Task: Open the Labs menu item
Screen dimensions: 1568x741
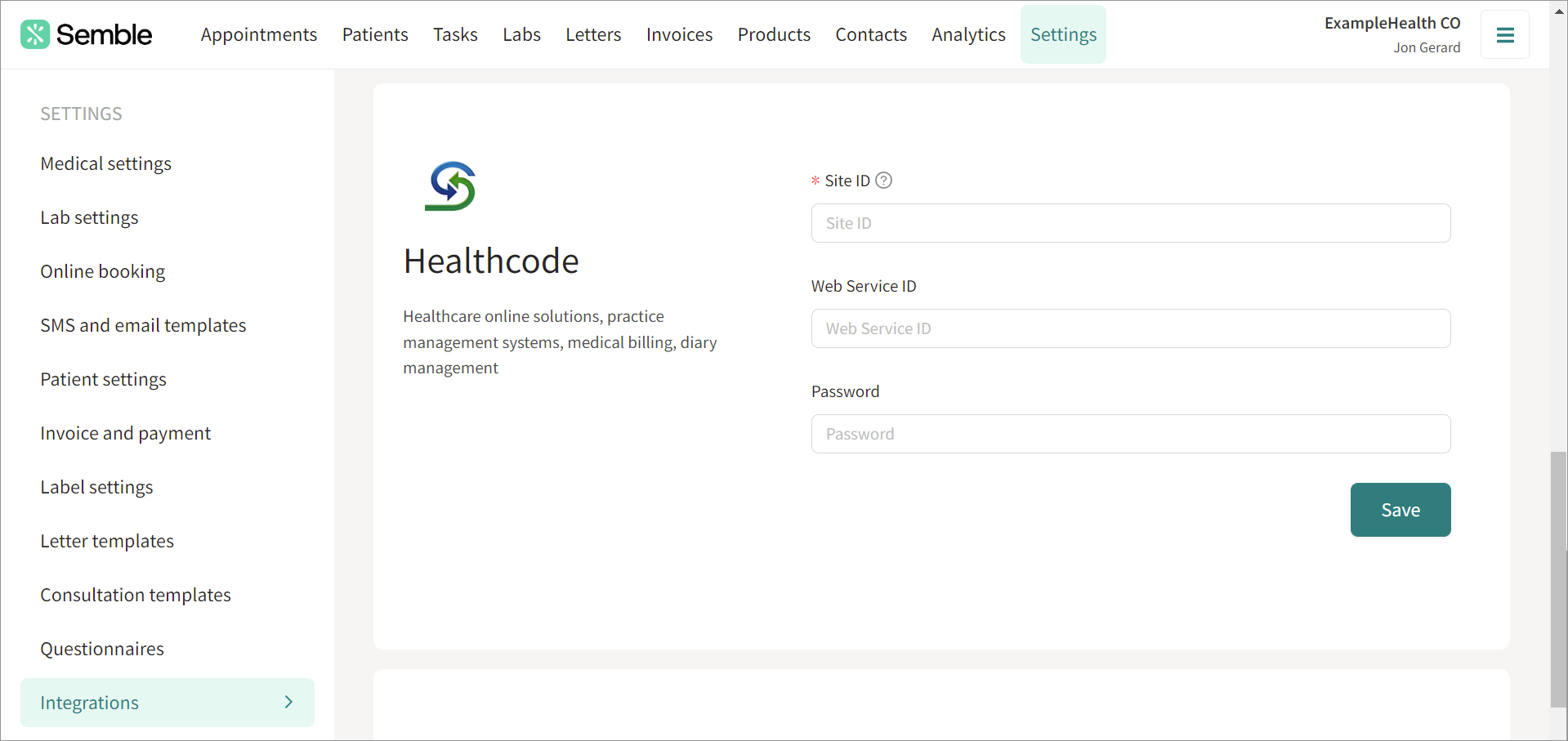Action: click(x=521, y=34)
